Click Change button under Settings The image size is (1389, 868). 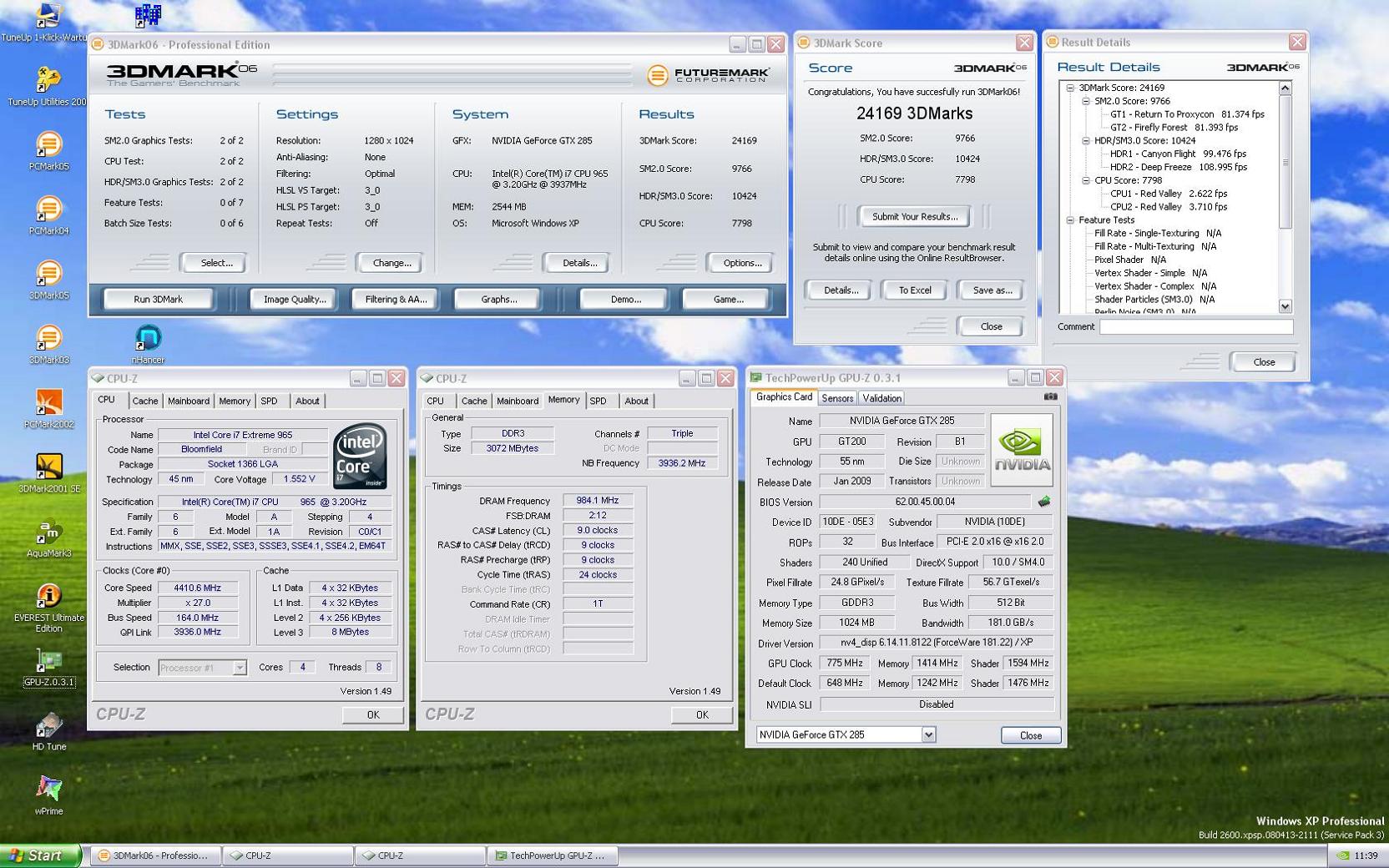391,263
